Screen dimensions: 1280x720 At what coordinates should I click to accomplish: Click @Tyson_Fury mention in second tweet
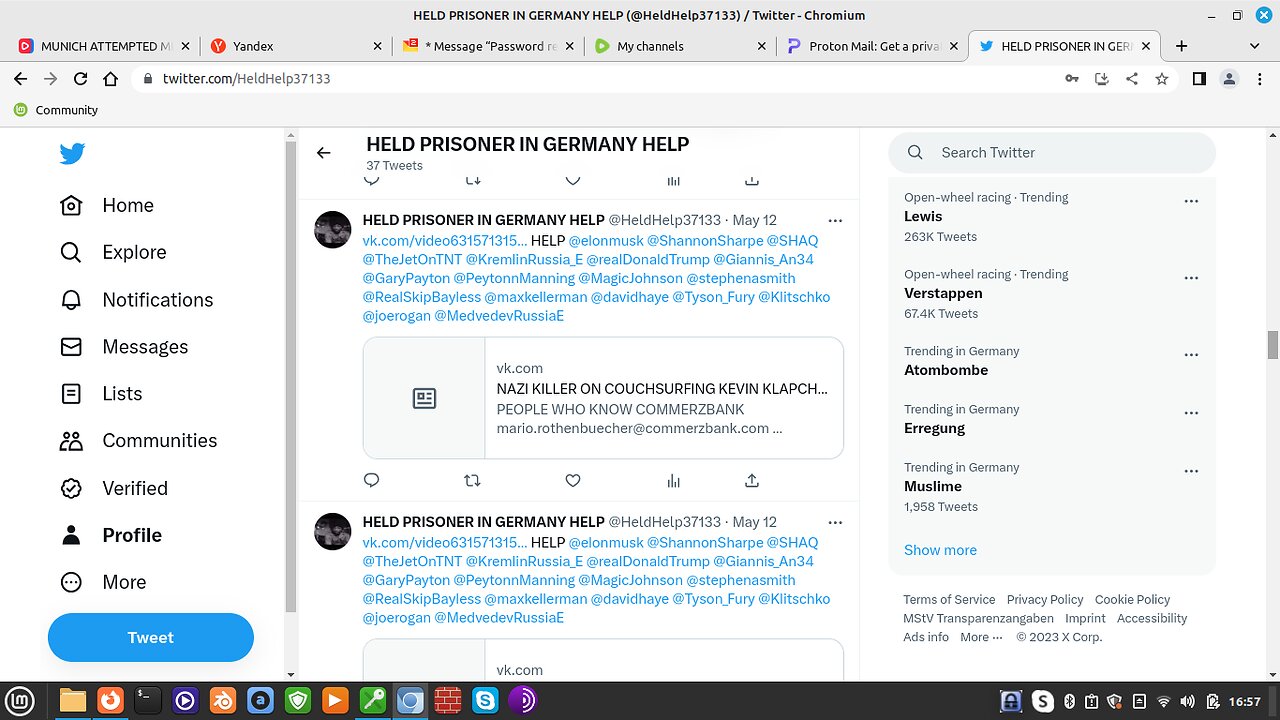tap(713, 599)
